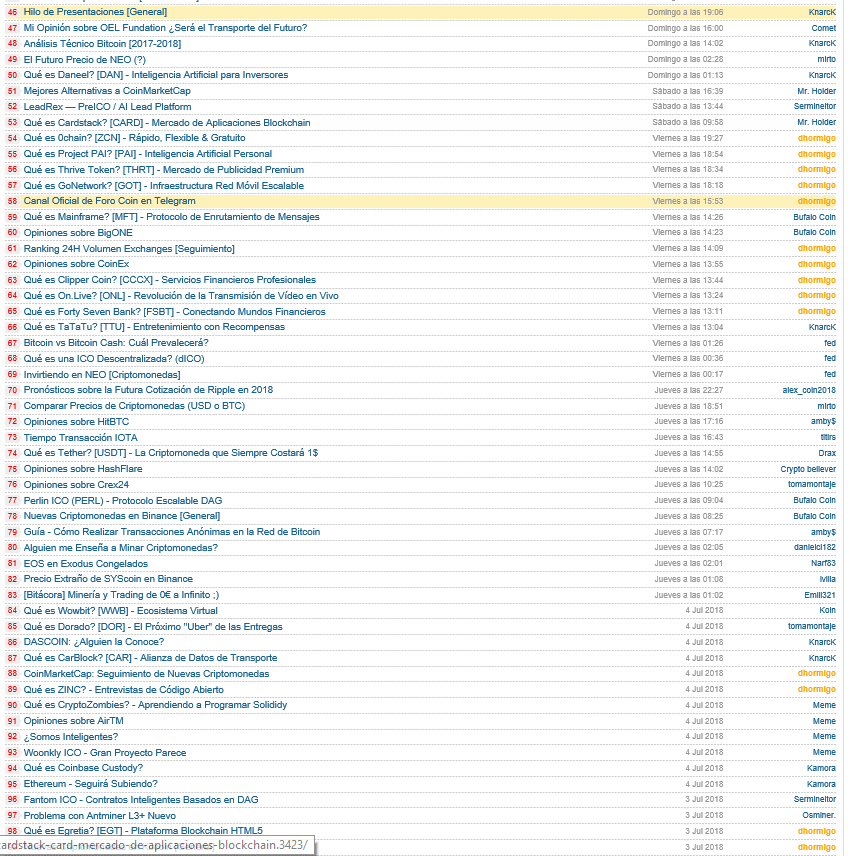
Task: Open the Mainframe [MFT] thread
Action: click(171, 217)
